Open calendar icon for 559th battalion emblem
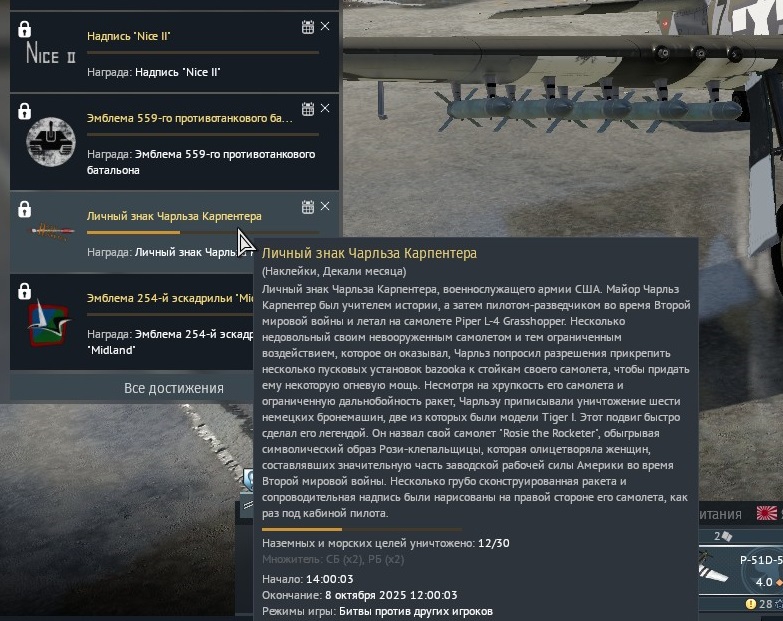 (308, 109)
